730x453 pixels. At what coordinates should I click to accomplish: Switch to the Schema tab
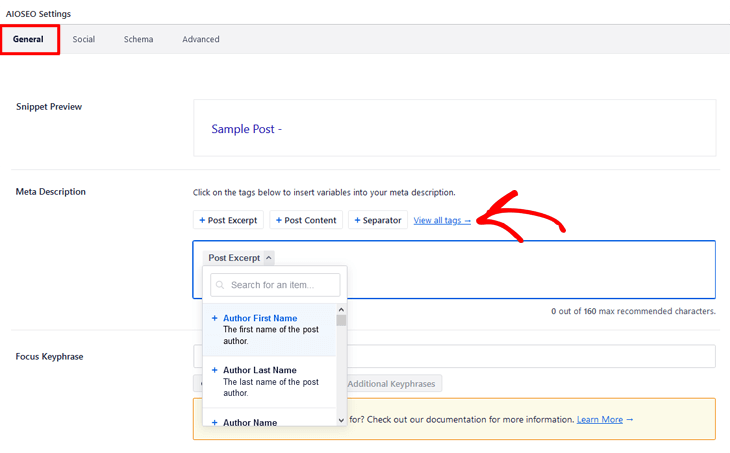138,39
